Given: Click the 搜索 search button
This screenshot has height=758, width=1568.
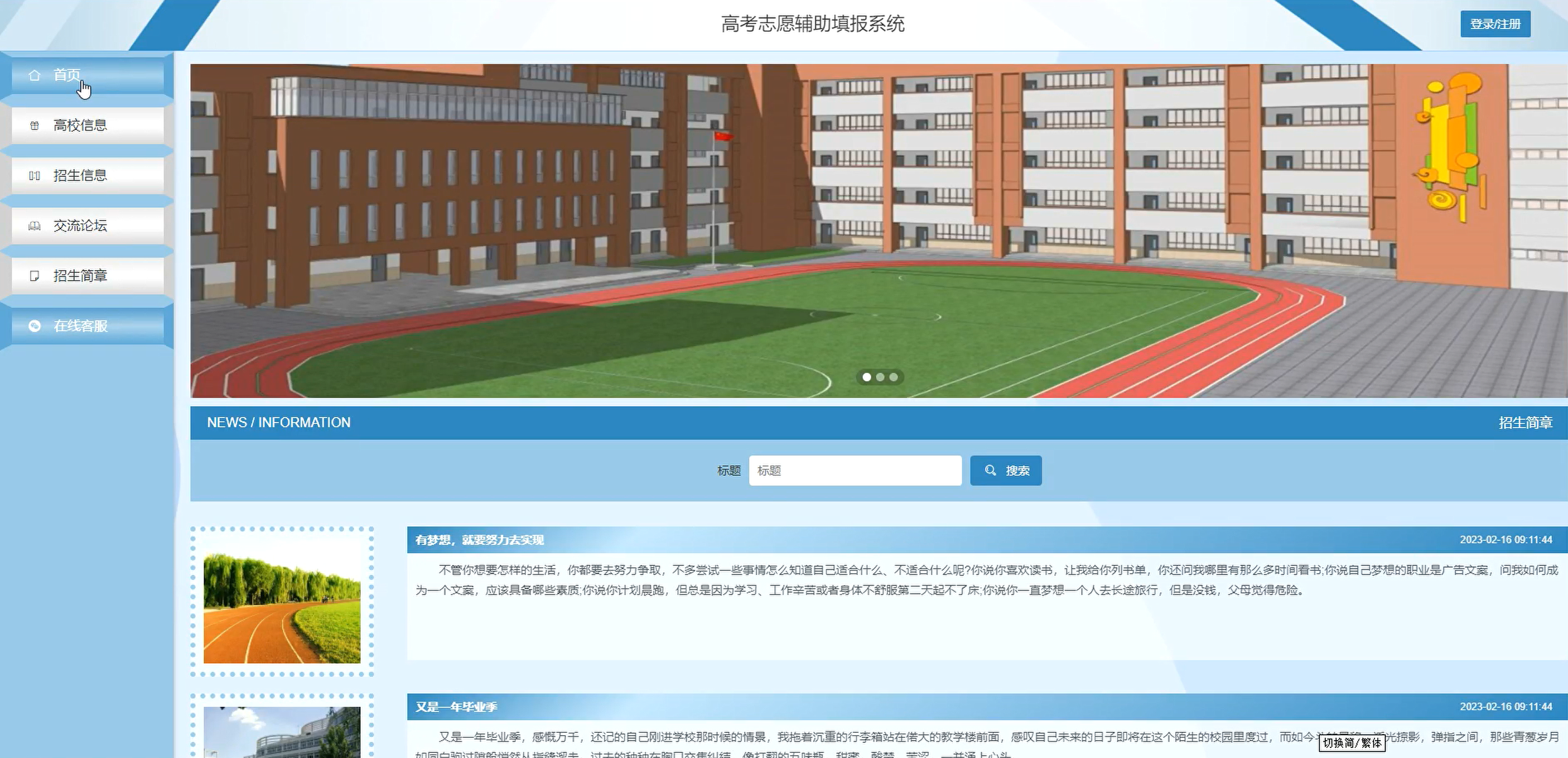Looking at the screenshot, I should point(1006,471).
